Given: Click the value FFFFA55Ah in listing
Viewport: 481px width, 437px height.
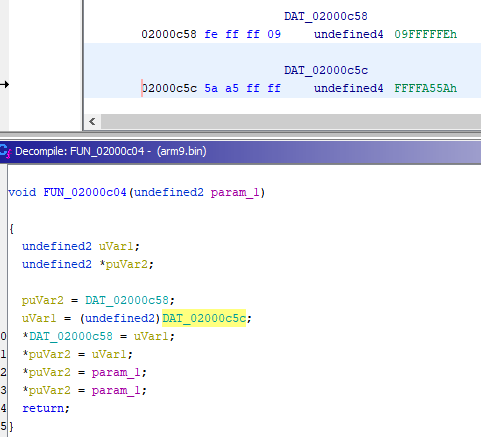Looking at the screenshot, I should tap(425, 88).
